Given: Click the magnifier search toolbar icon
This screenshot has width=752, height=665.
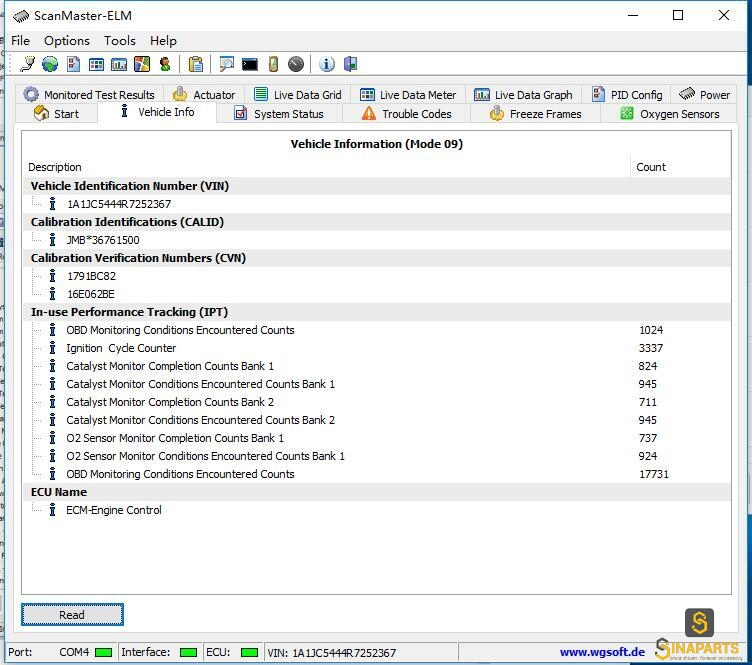Looking at the screenshot, I should tap(226, 64).
